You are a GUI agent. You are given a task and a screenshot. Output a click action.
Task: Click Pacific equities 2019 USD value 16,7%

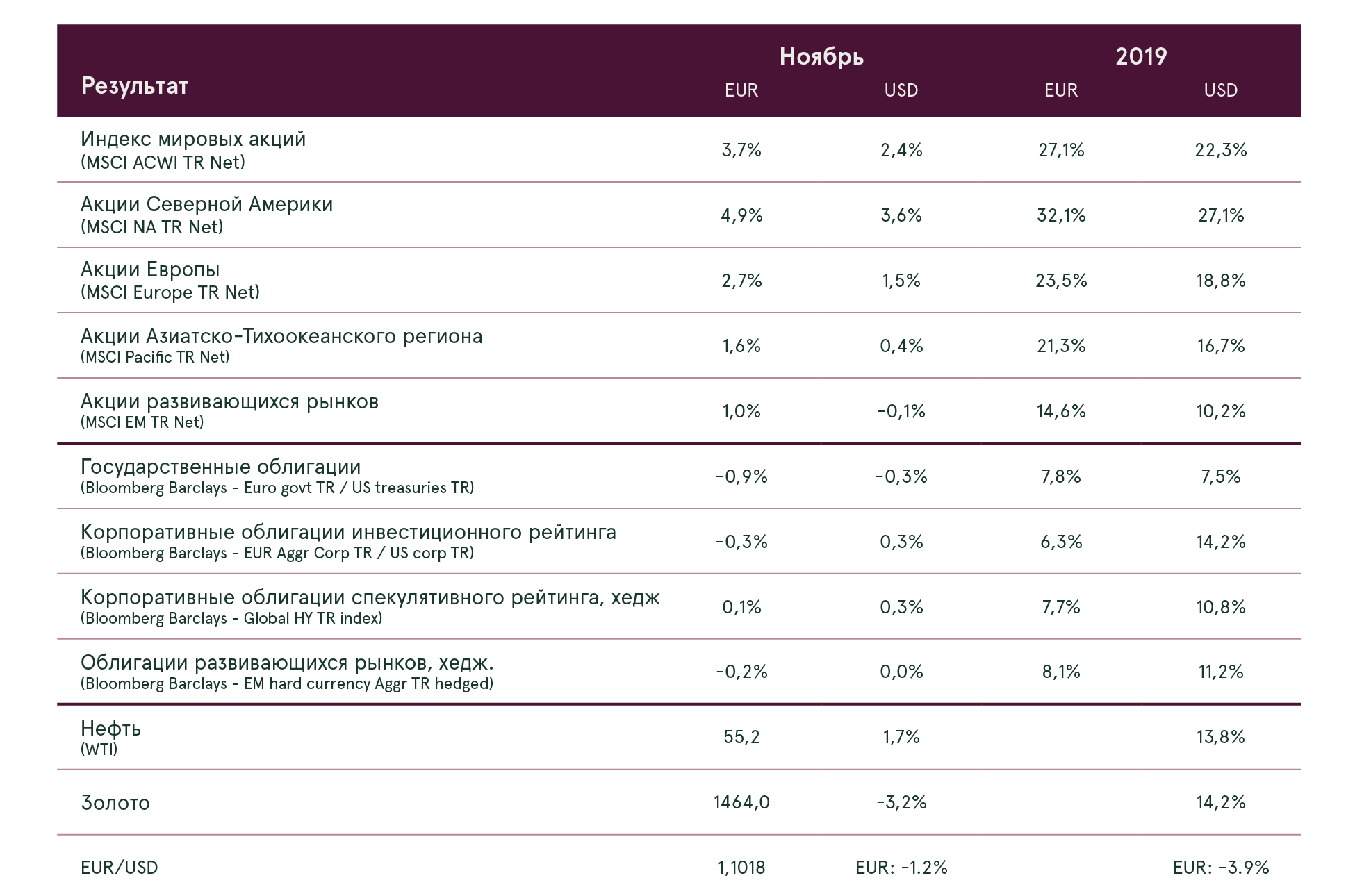coord(1221,347)
